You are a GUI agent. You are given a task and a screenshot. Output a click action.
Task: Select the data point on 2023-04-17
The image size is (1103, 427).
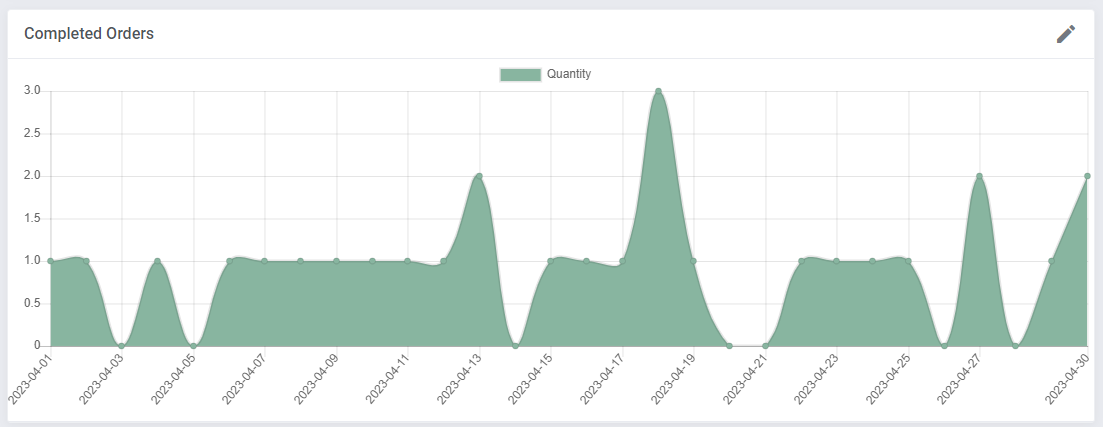point(623,261)
